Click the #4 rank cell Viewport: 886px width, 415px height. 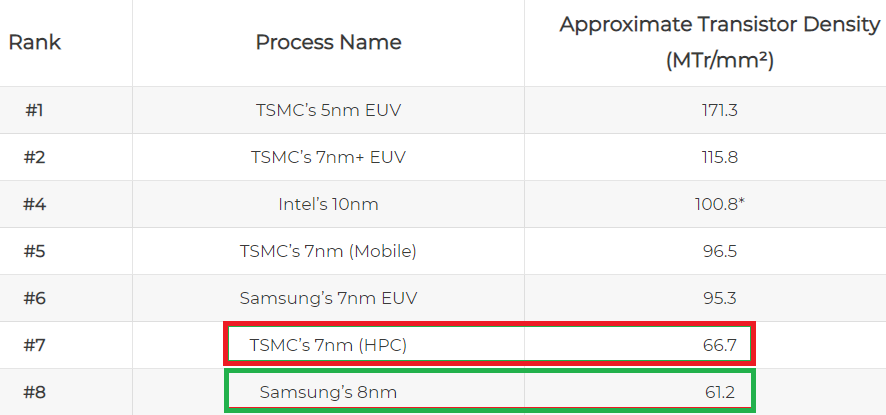(x=34, y=204)
